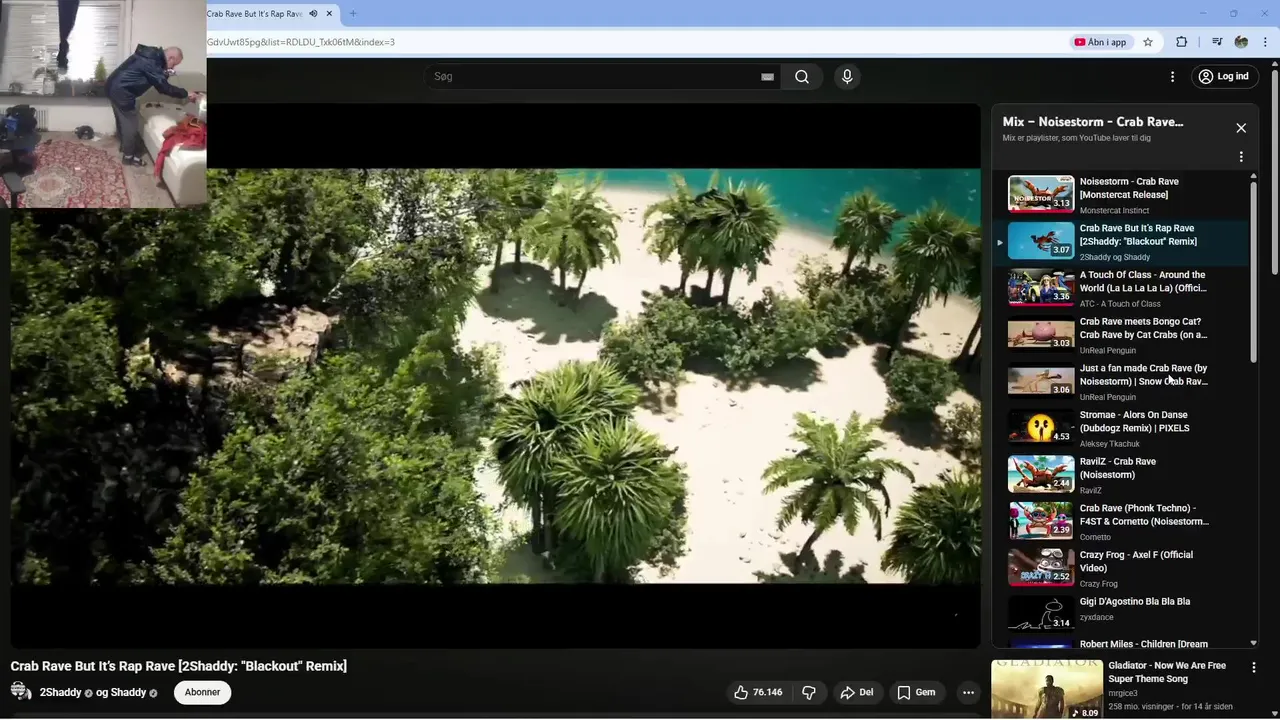
Task: Open a new browser tab
Action: pyautogui.click(x=352, y=14)
